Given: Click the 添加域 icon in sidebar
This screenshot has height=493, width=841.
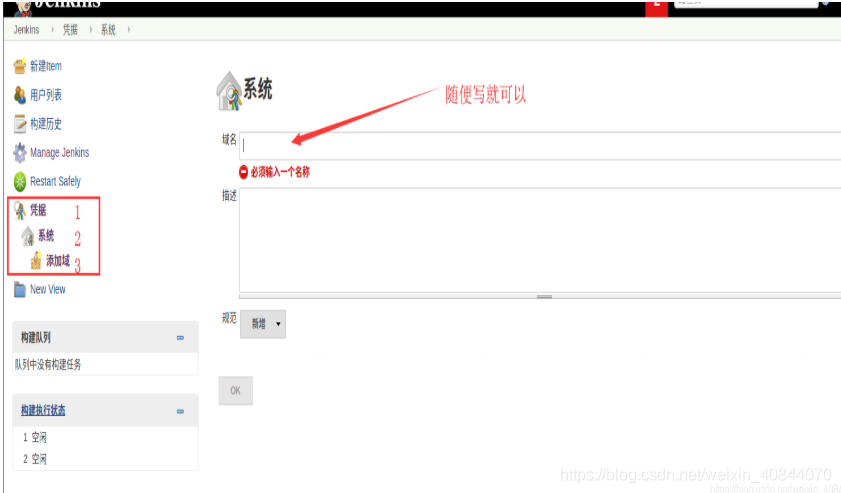Looking at the screenshot, I should pyautogui.click(x=36, y=261).
